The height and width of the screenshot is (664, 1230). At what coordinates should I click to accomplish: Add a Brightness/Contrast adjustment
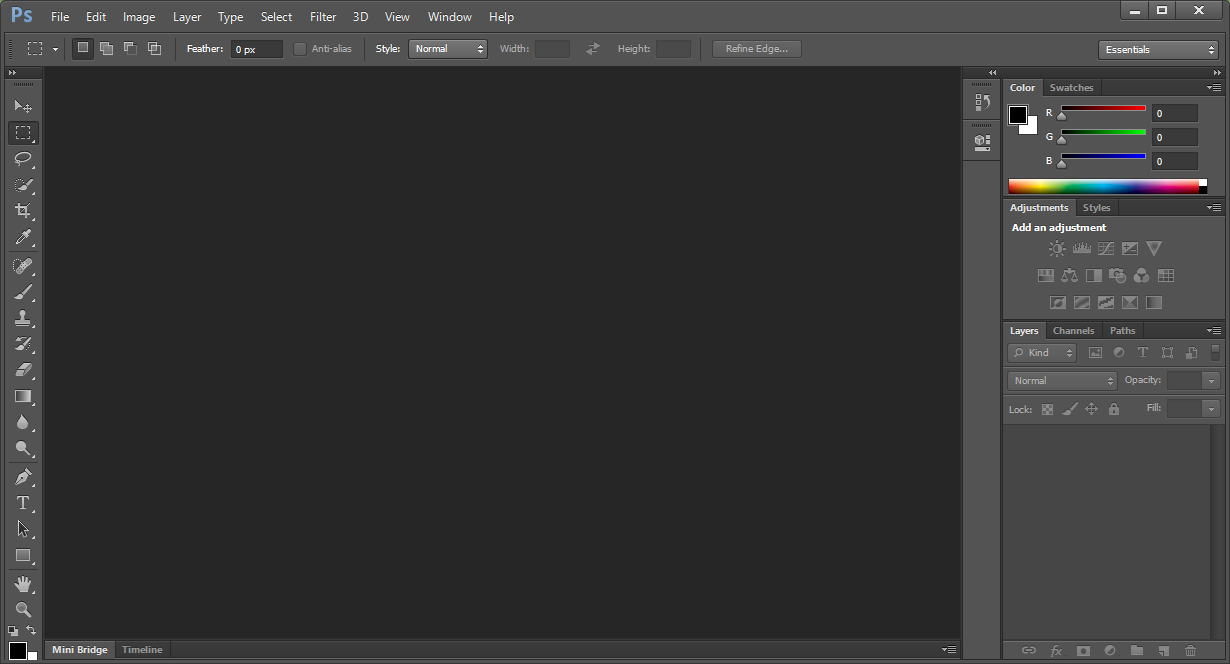point(1057,249)
